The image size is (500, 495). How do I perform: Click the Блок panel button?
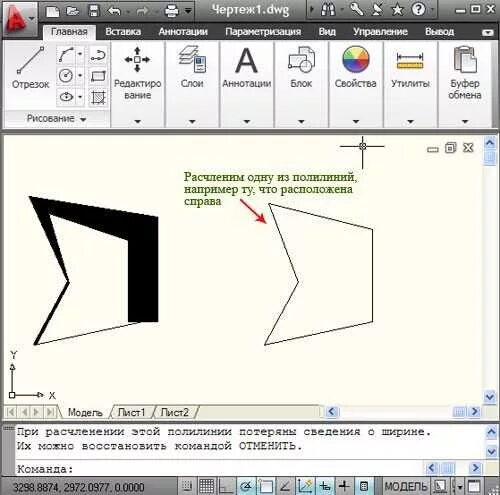coord(301,68)
